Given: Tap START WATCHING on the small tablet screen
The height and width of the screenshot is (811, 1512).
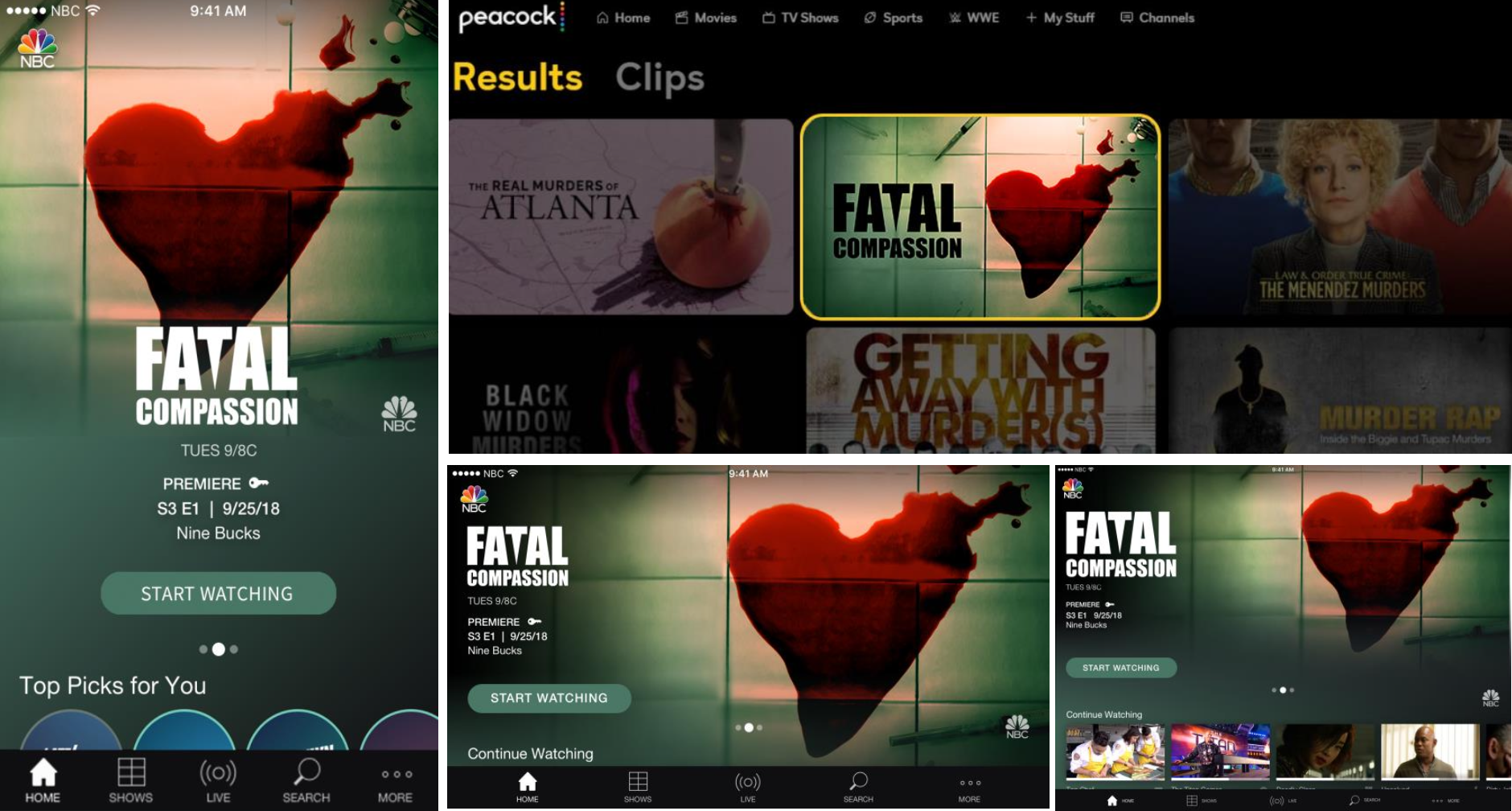Looking at the screenshot, I should pos(1121,668).
